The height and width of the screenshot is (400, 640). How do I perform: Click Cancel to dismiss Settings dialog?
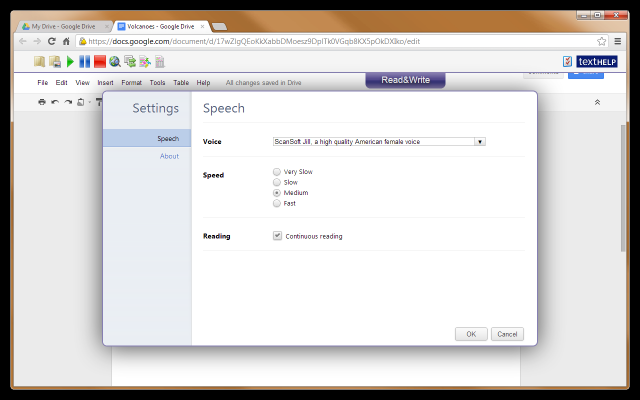click(x=507, y=334)
